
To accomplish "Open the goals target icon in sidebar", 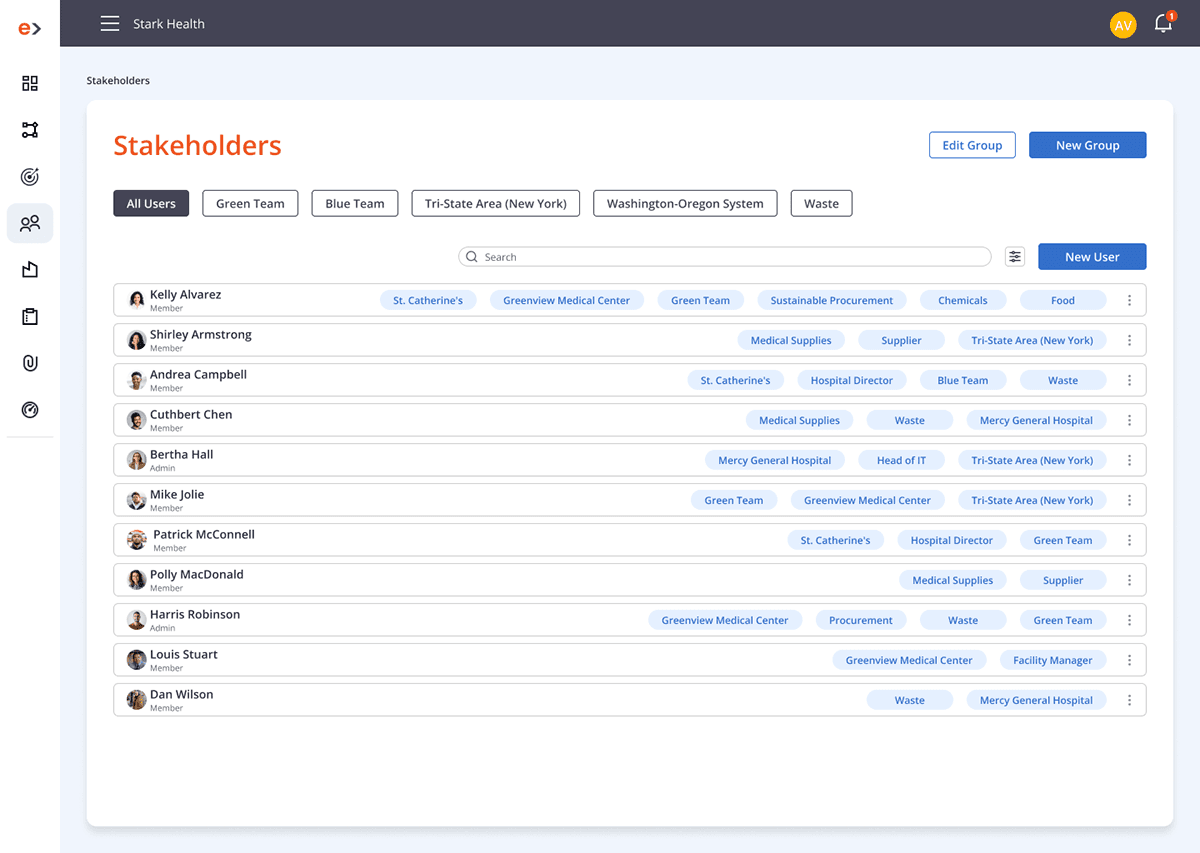I will pos(30,177).
